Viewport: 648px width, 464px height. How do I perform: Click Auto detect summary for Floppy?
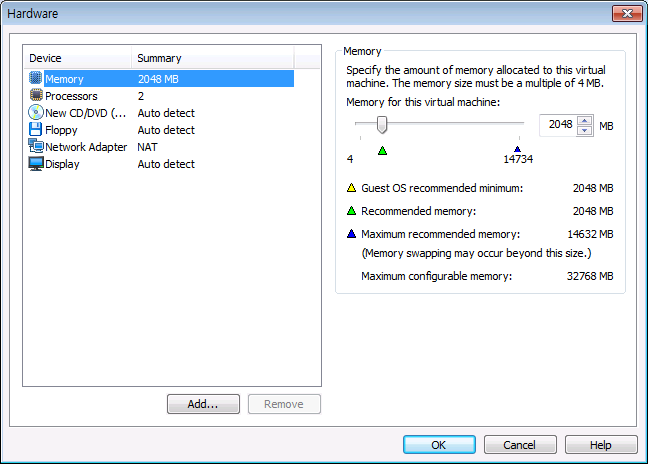tap(166, 130)
